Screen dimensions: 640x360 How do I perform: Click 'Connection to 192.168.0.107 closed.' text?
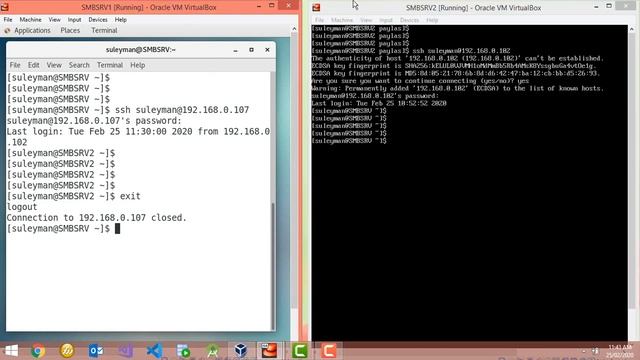(x=96, y=218)
